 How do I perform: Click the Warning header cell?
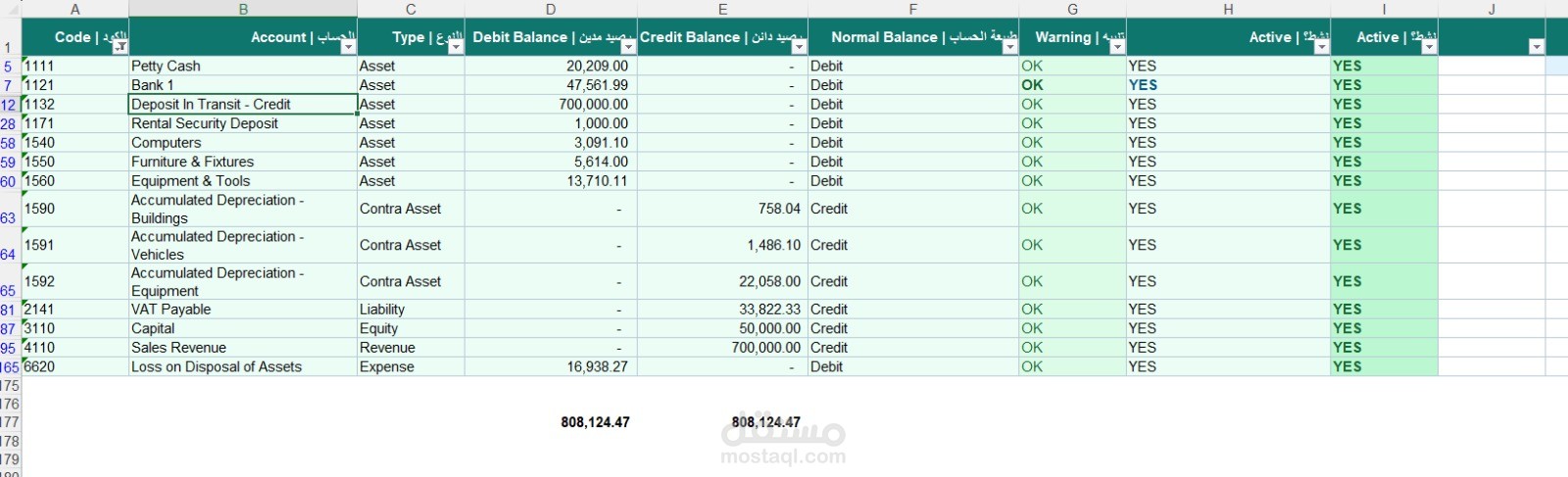(1072, 37)
